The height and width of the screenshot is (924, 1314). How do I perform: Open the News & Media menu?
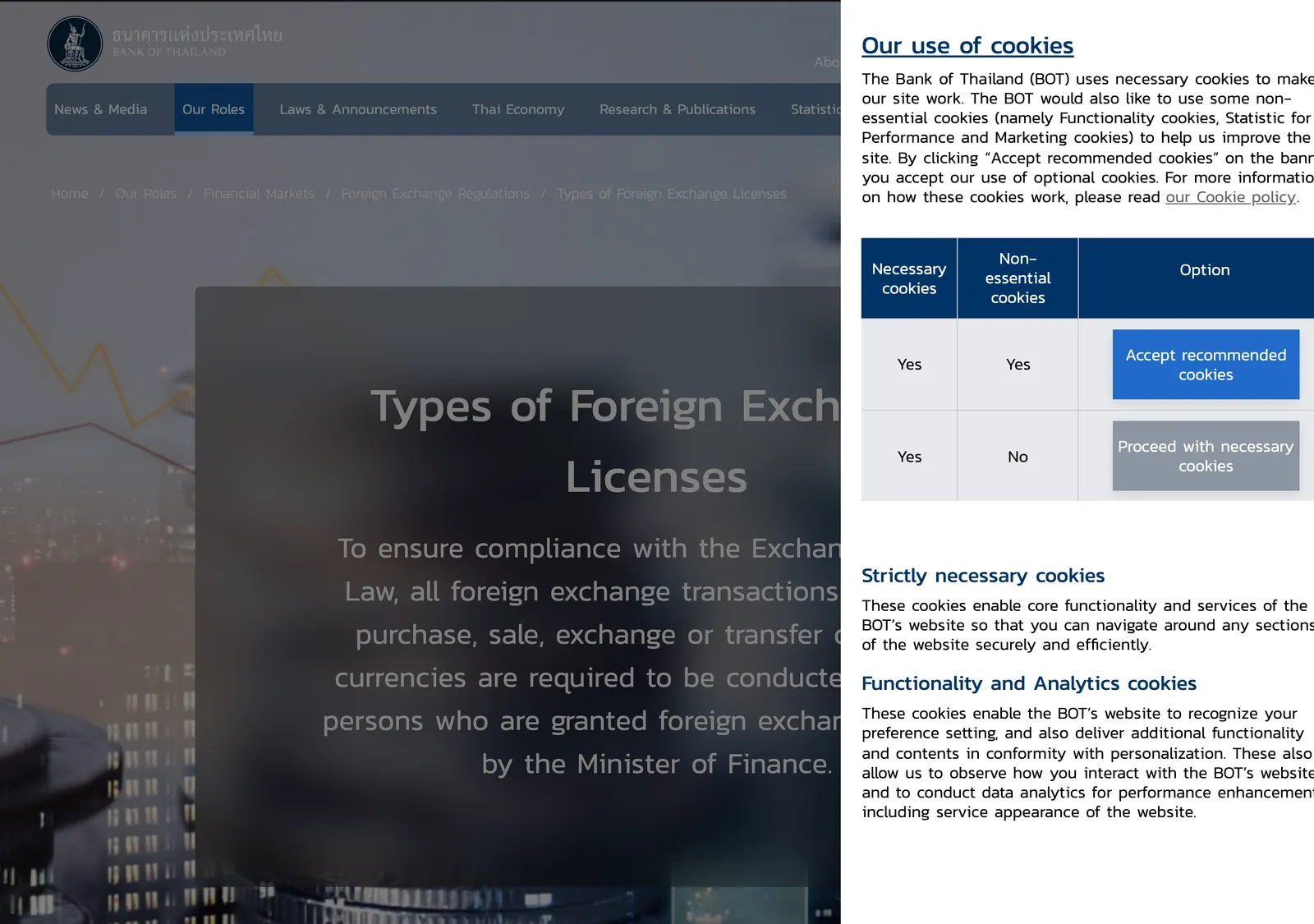[101, 109]
